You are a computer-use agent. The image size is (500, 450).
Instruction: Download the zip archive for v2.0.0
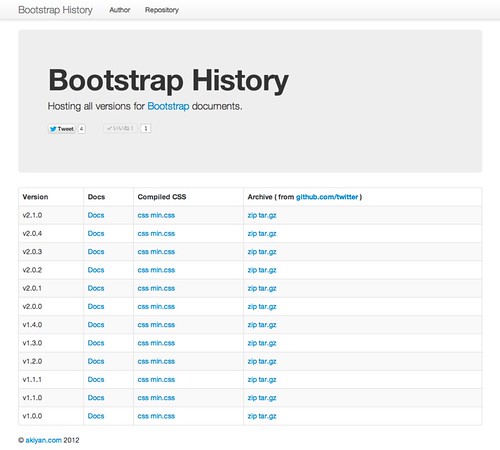(x=252, y=307)
